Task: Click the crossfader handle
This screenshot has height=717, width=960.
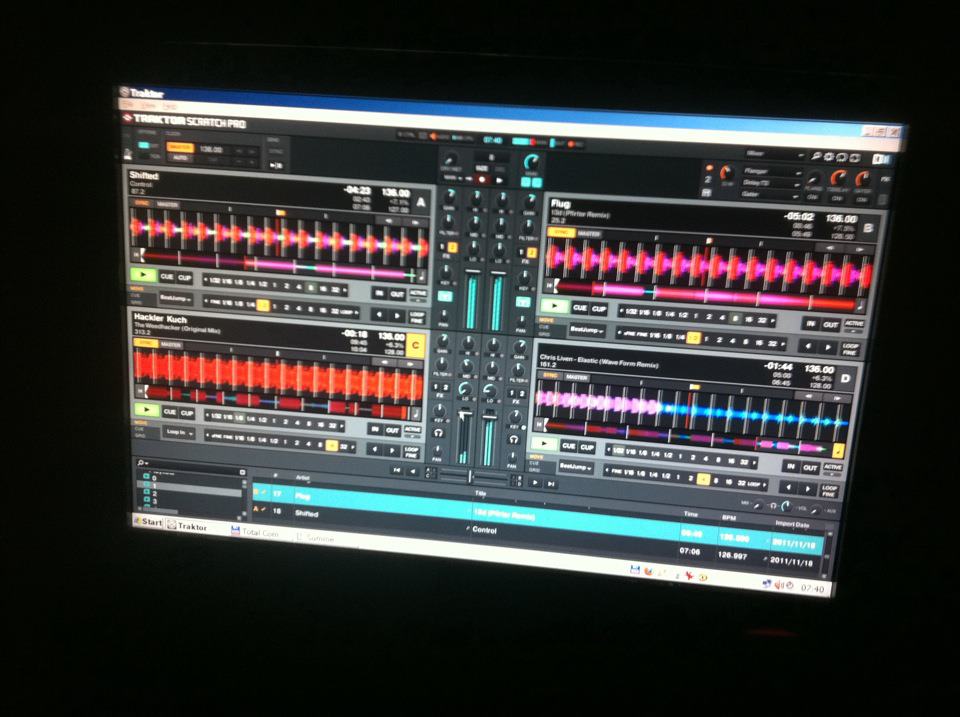Action: pos(469,476)
